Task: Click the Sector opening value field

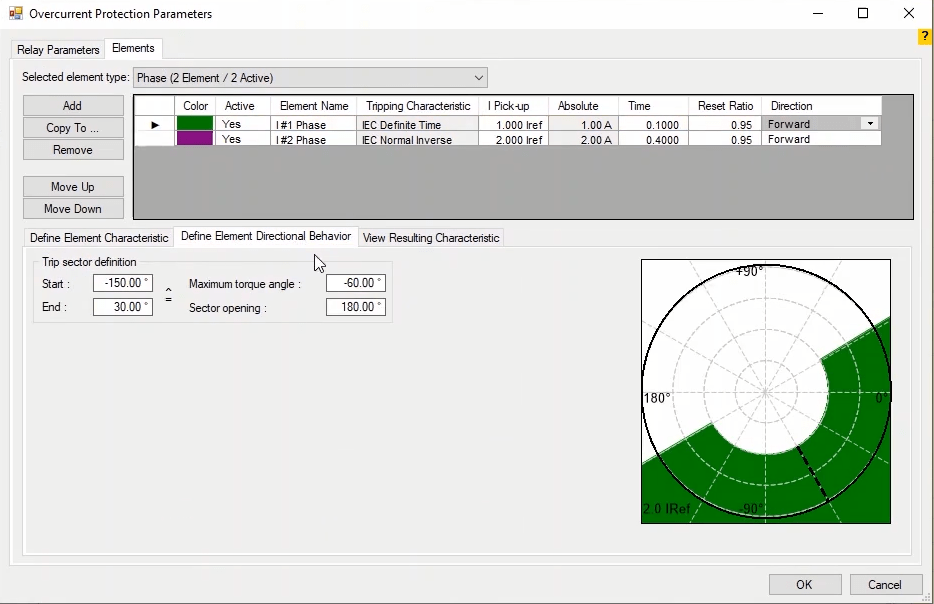Action: coord(356,308)
